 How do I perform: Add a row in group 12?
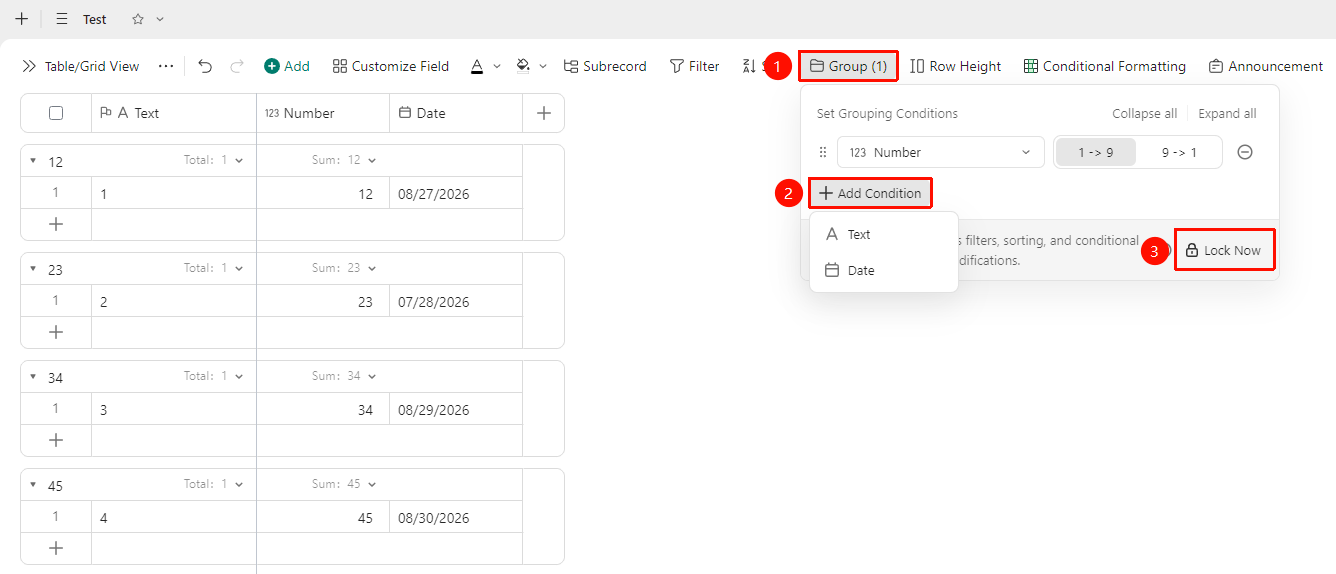(x=56, y=224)
